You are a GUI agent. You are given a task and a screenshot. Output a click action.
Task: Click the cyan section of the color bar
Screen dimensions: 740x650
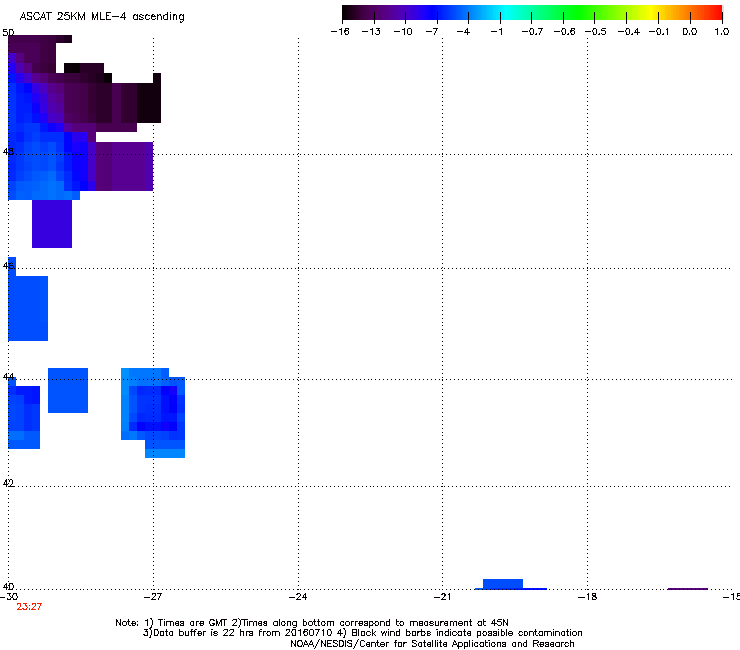(x=507, y=13)
